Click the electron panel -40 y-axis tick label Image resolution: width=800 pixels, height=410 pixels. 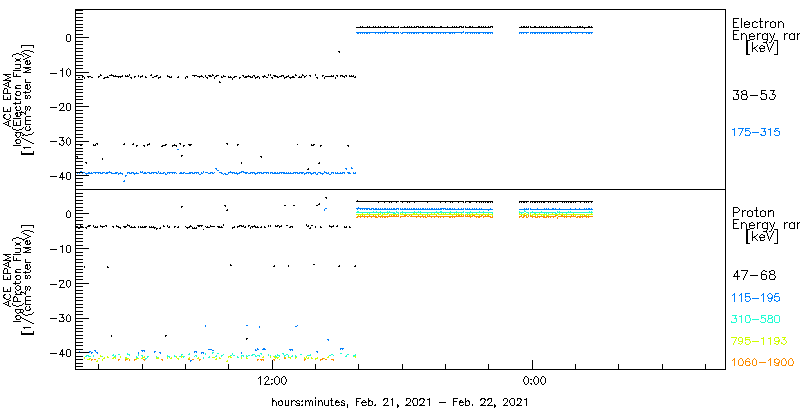pos(62,176)
